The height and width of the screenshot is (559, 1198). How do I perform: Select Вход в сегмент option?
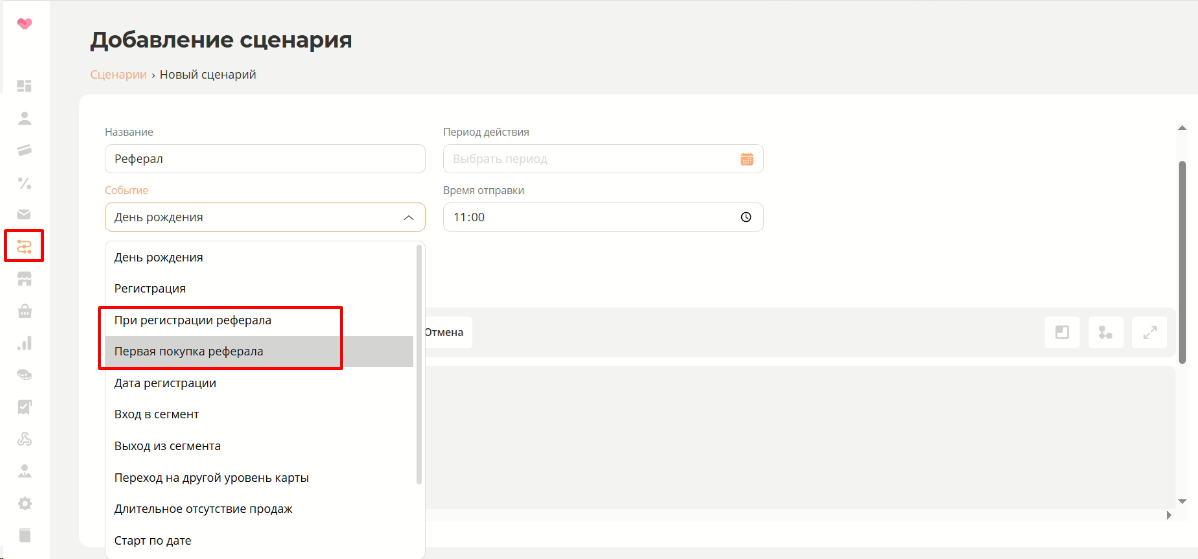tap(260, 414)
